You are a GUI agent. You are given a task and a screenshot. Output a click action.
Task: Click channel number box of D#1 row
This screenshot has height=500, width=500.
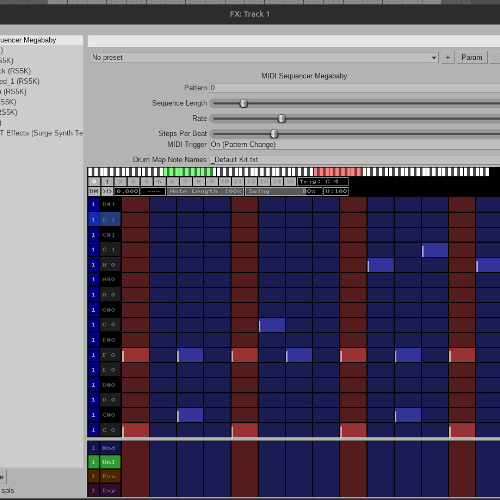coord(93,204)
